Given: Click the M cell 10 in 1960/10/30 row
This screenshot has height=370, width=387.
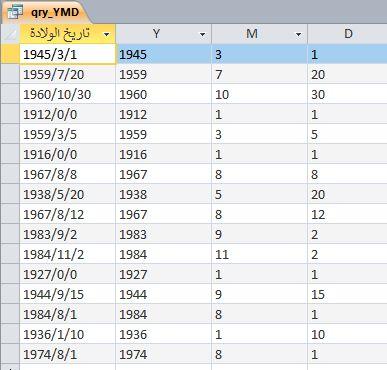Looking at the screenshot, I should click(x=260, y=94).
